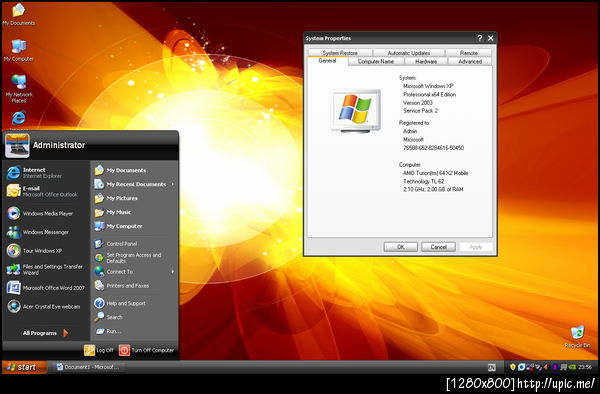Launch Internet Explorer from Start menu
The height and width of the screenshot is (394, 600).
(46, 173)
